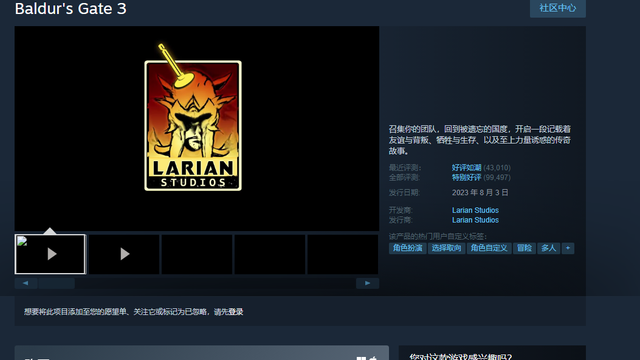Viewport: 640px width, 360px height.
Task: Open the 特别好评 all reviews link
Action: click(x=467, y=178)
